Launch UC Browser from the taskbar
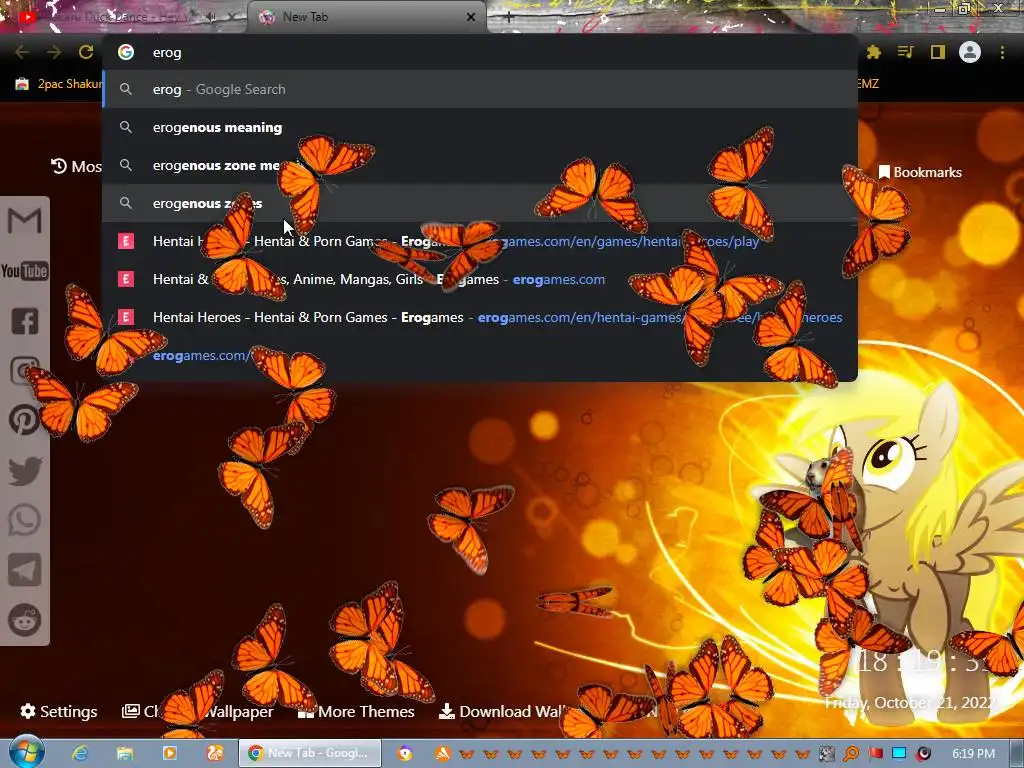1024x768 pixels. coord(215,753)
